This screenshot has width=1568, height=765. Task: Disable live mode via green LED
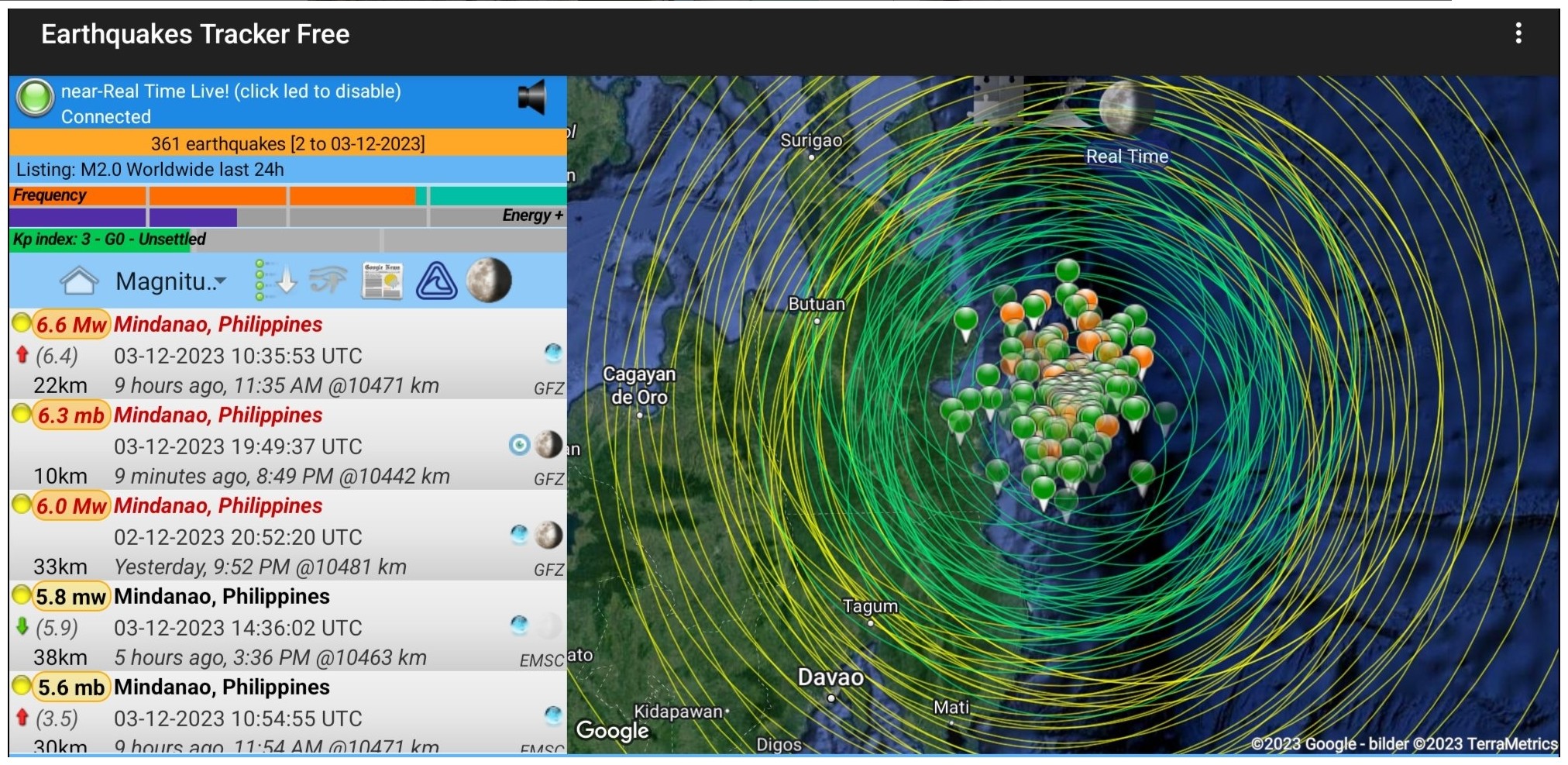point(35,98)
